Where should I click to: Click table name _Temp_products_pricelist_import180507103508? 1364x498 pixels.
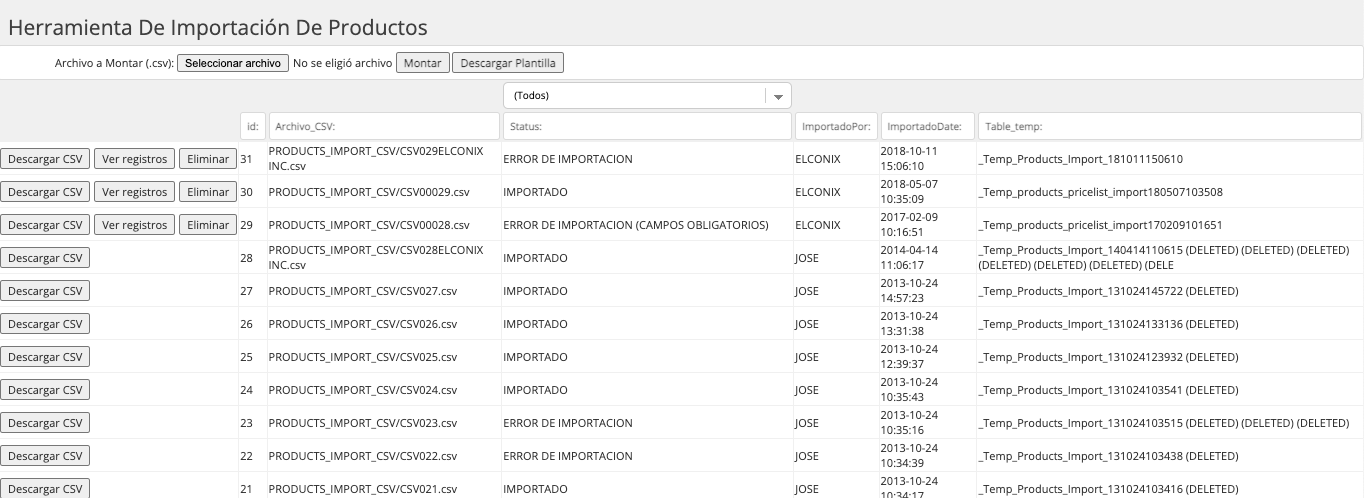pyautogui.click(x=1100, y=192)
